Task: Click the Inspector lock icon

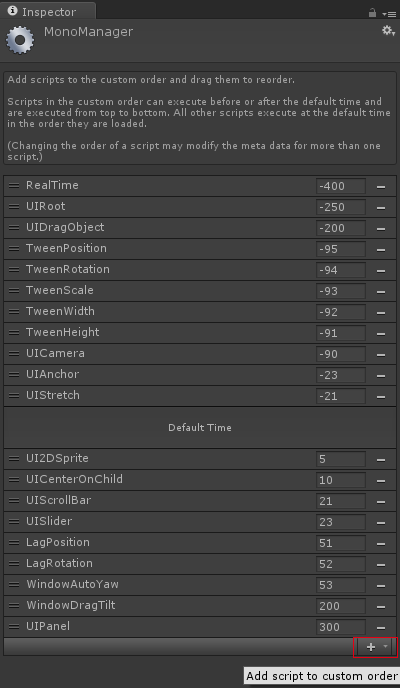Action: 372,13
